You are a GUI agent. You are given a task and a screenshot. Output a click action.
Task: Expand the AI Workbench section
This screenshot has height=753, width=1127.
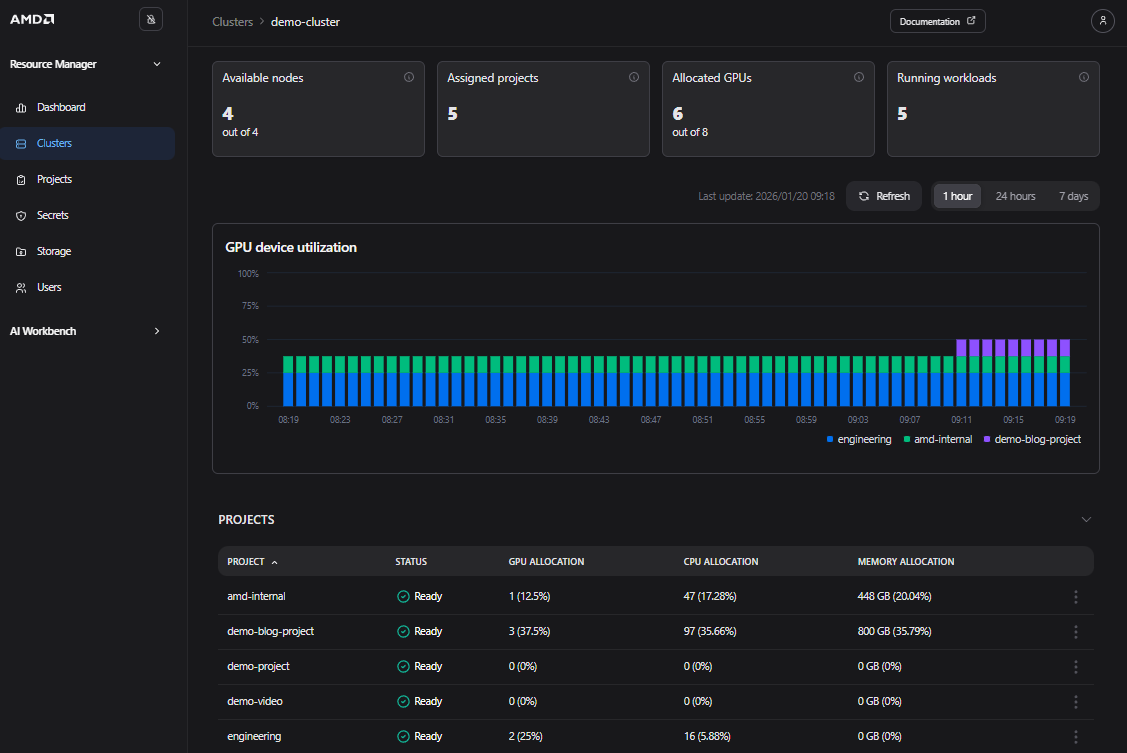click(156, 331)
